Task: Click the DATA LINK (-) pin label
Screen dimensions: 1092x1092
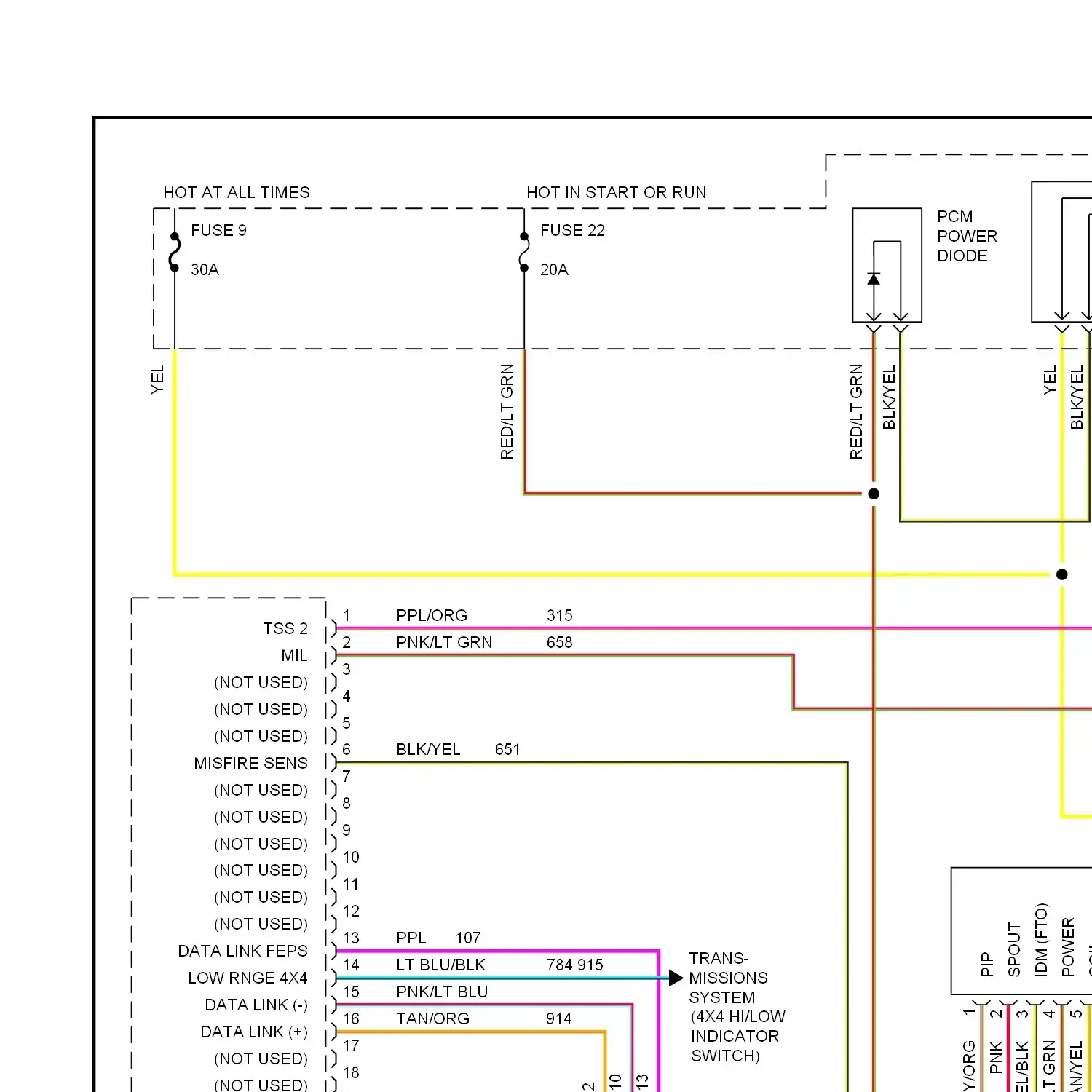Action: tap(256, 1005)
